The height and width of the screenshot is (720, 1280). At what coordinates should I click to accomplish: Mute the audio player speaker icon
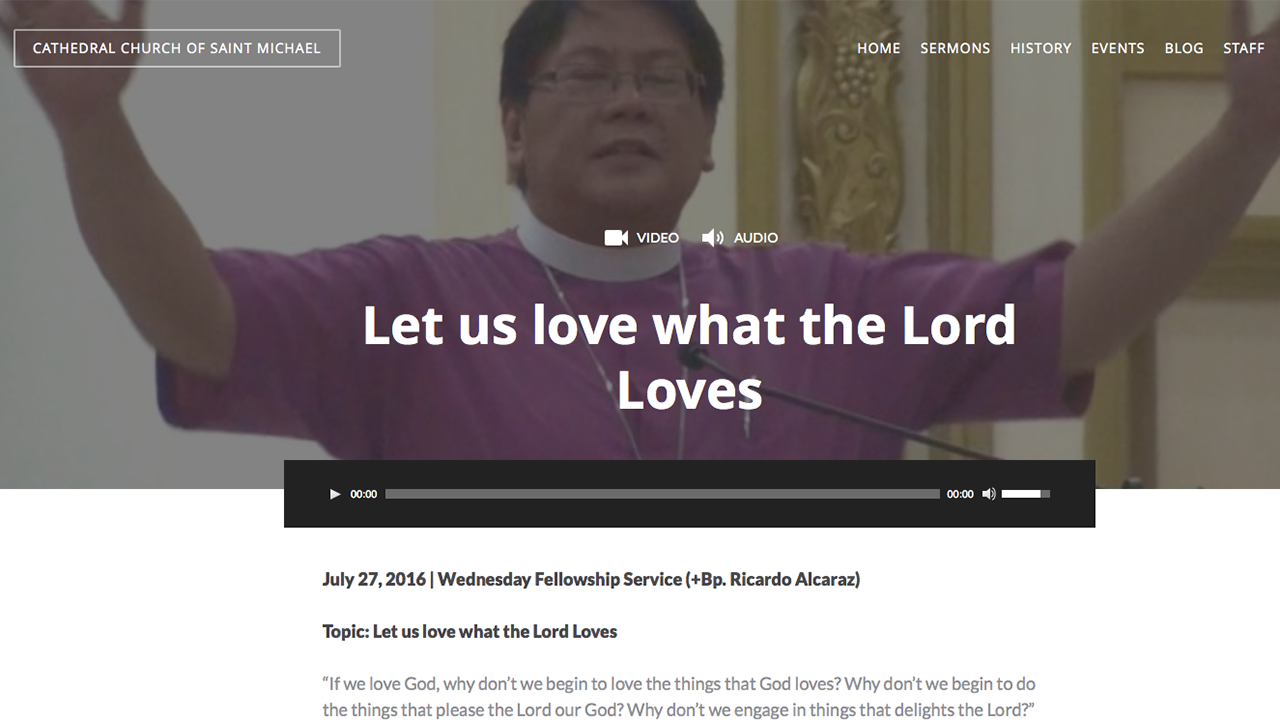989,494
